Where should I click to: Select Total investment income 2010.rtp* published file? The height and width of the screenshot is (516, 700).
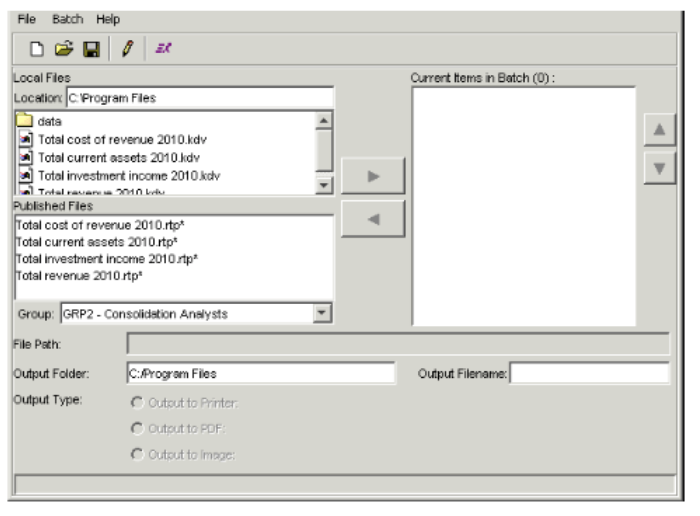pyautogui.click(x=107, y=258)
